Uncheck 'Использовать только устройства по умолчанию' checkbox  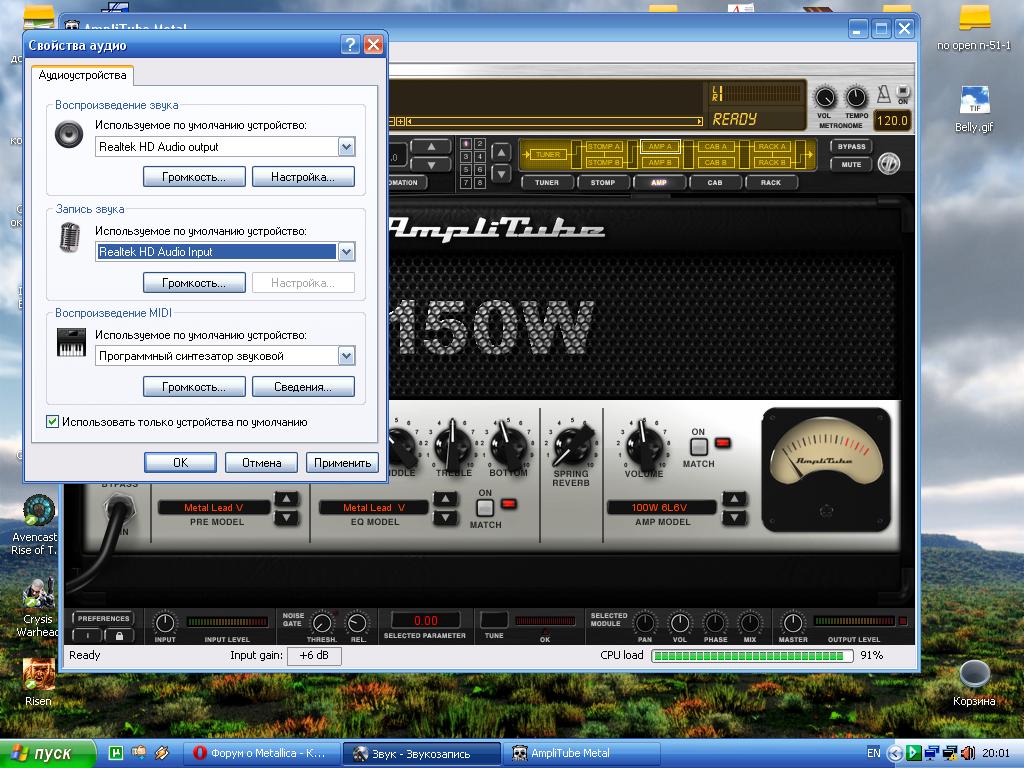(53, 422)
